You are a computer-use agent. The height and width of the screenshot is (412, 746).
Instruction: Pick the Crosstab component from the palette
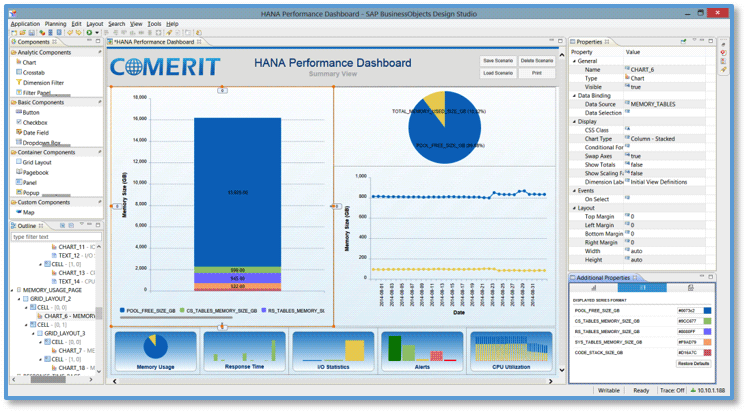(33, 72)
